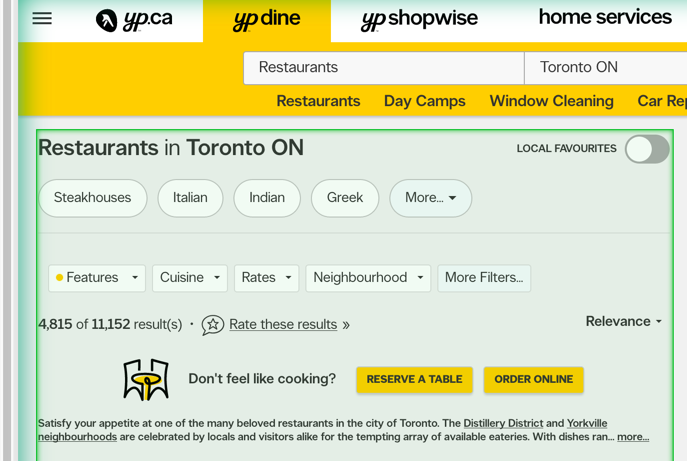
Task: Click the Restaurants in Toronto ON heading
Action: (x=171, y=148)
